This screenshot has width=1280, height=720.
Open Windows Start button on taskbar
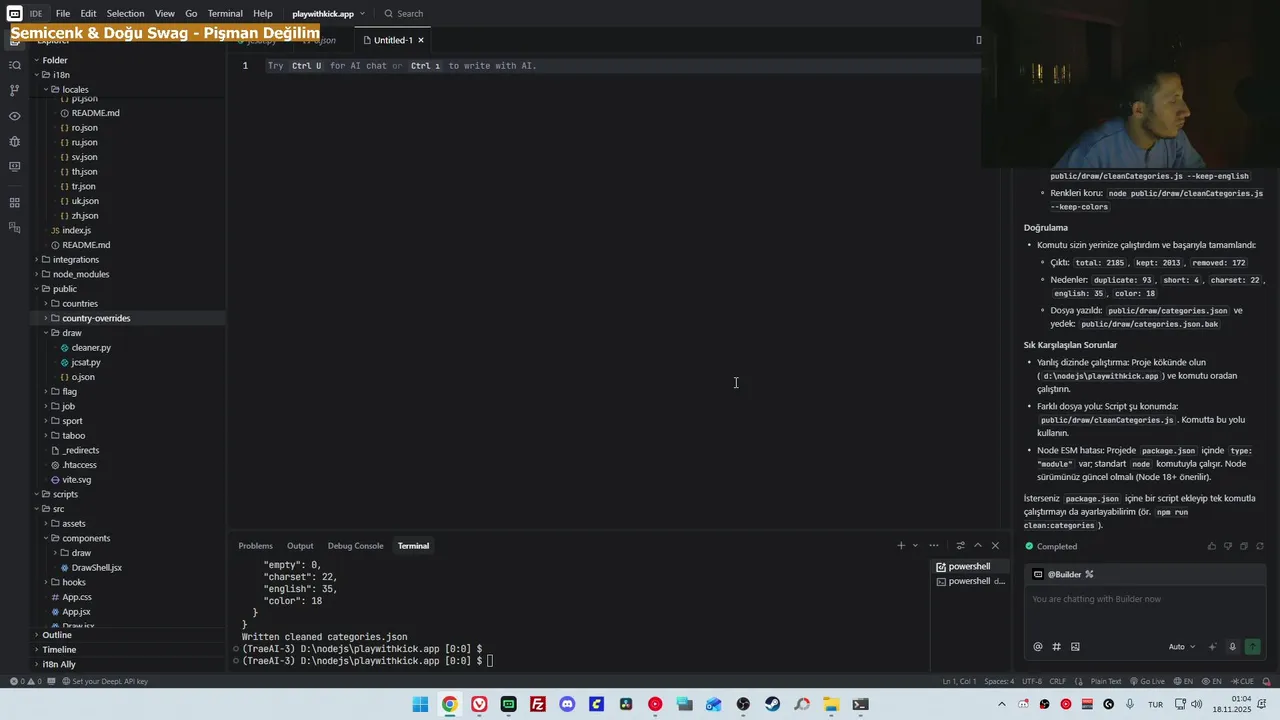click(420, 705)
